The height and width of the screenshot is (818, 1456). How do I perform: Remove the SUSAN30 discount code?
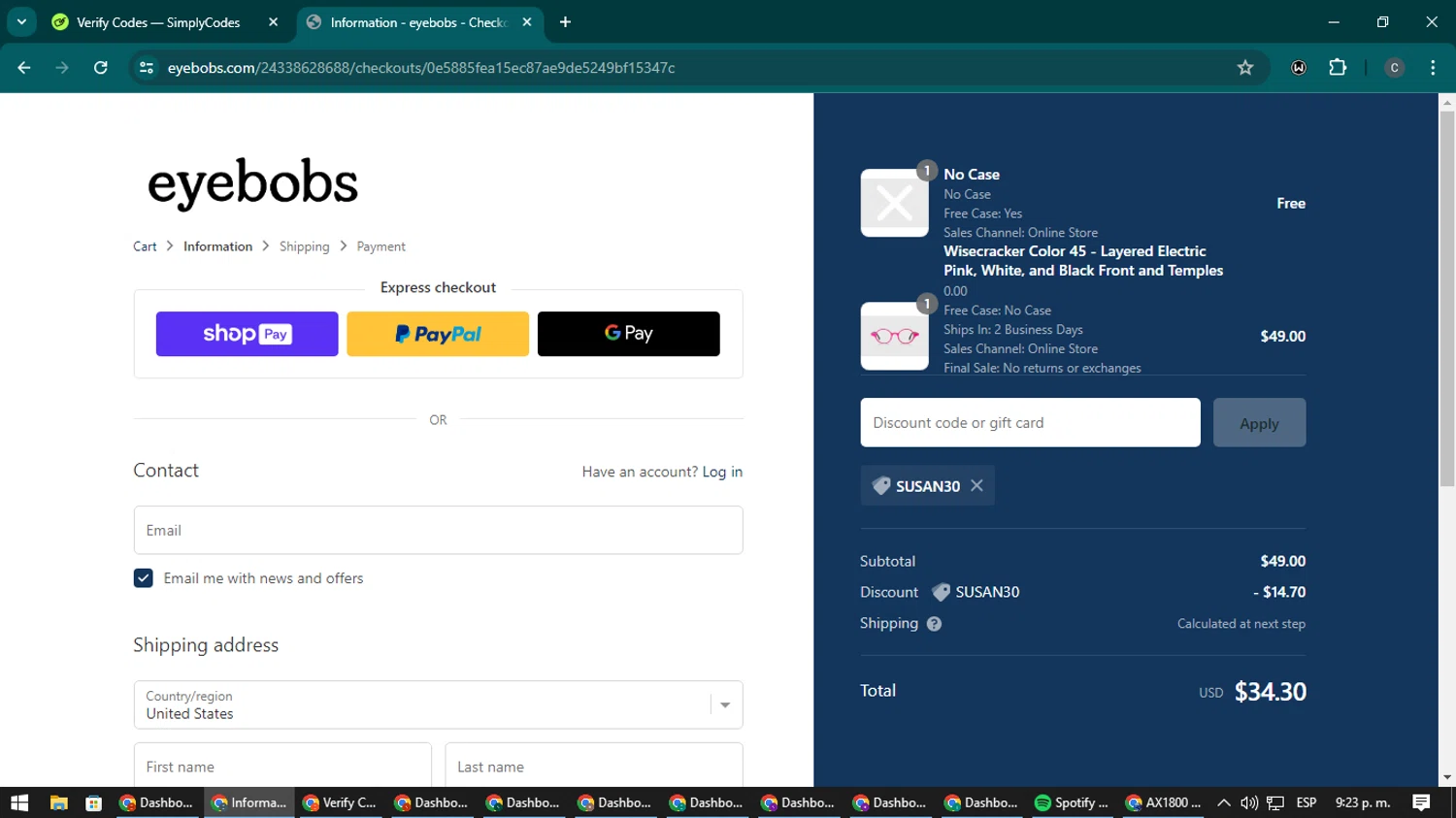click(x=976, y=485)
